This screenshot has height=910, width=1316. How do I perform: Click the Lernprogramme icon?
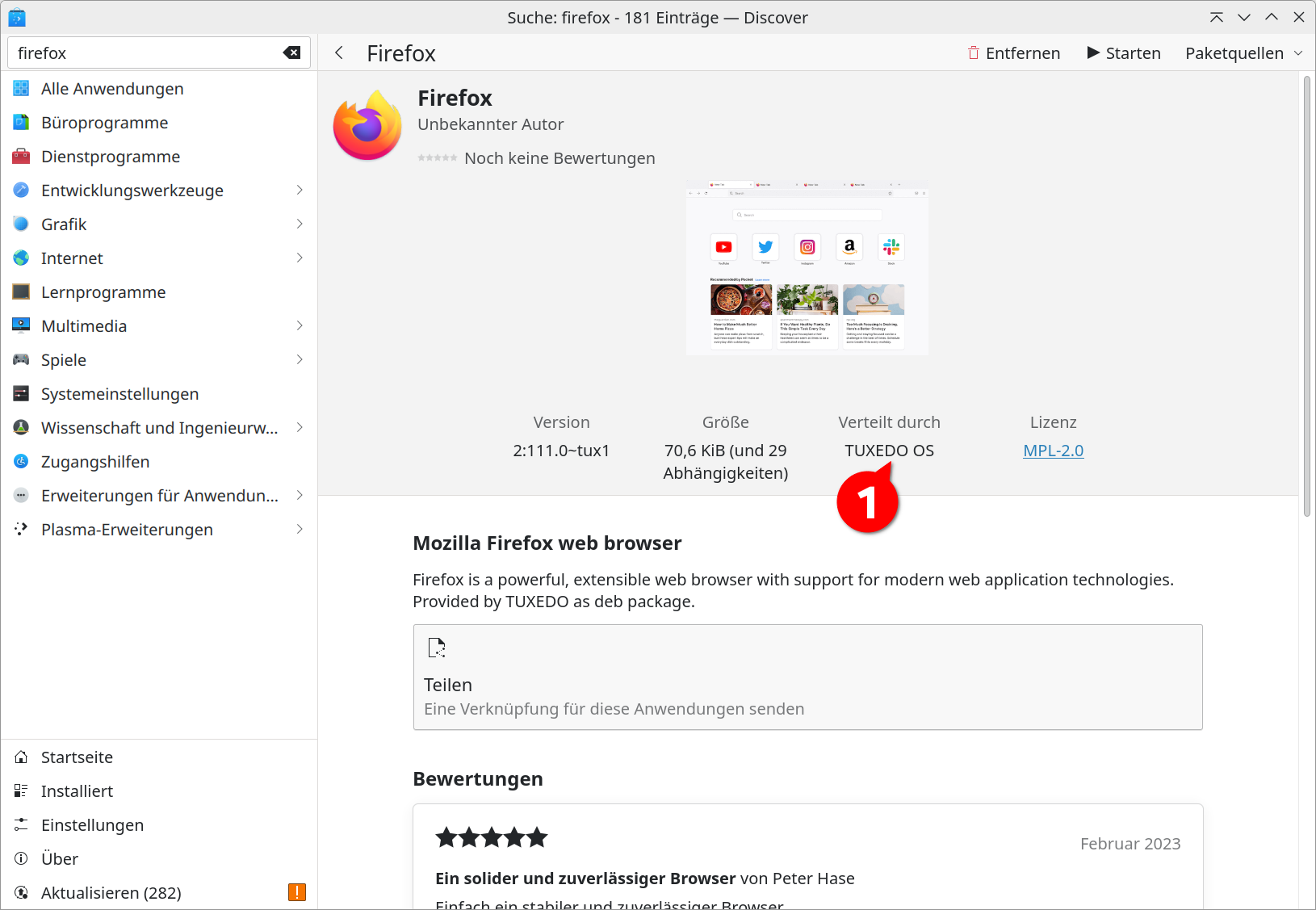[x=21, y=292]
